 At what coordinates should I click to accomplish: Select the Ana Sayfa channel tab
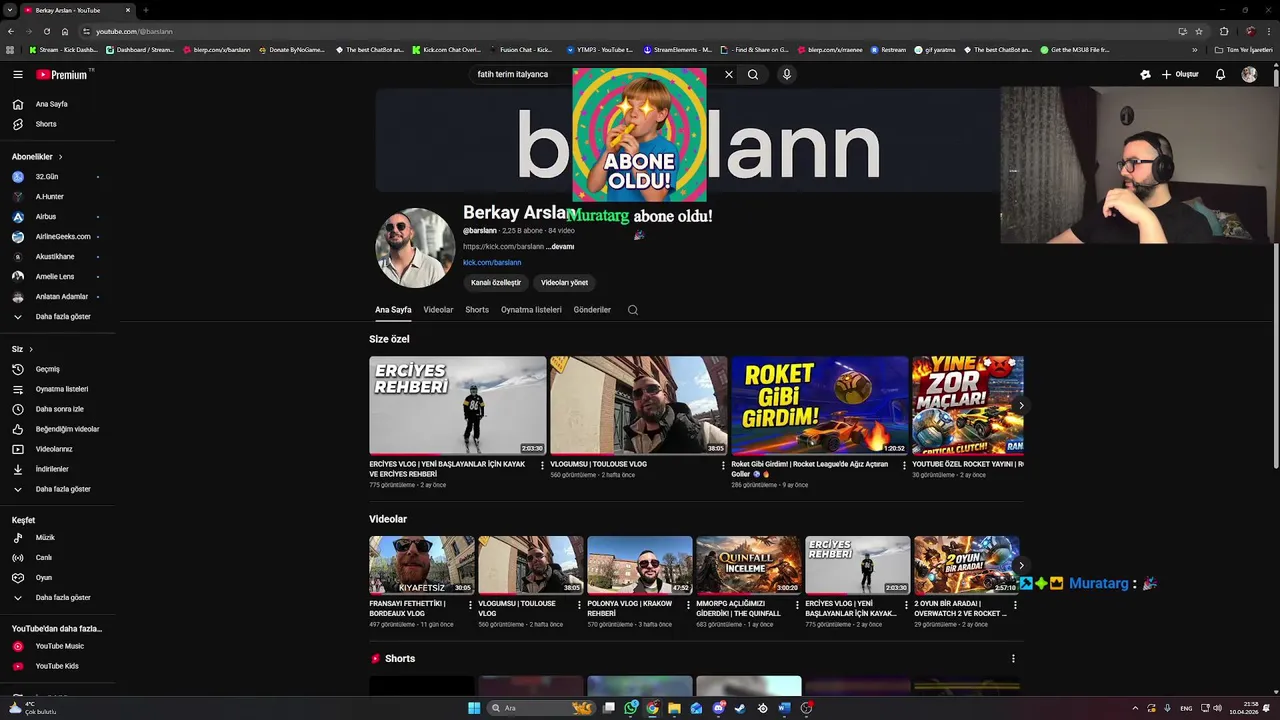(393, 310)
